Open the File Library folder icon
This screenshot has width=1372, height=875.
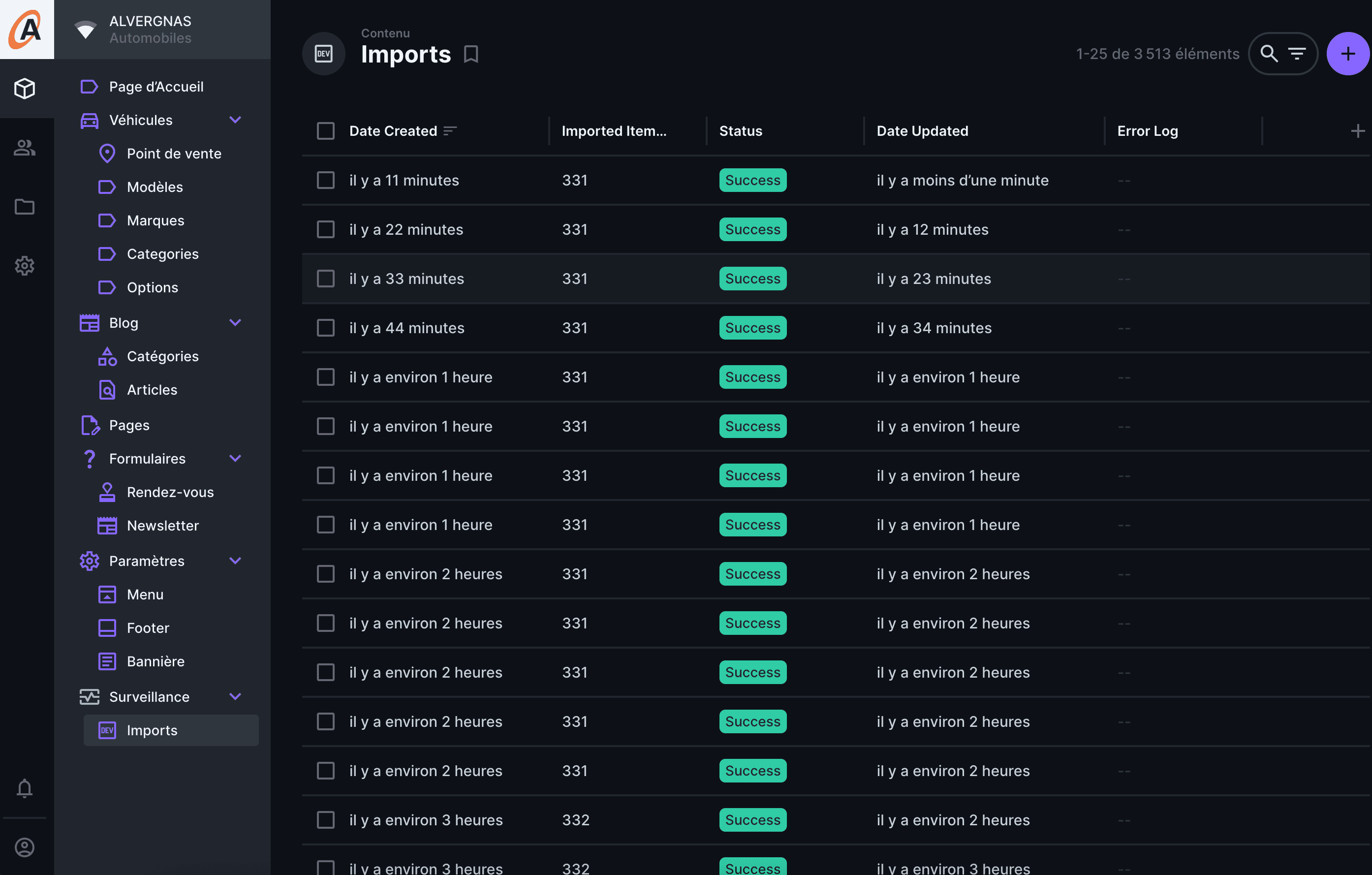[25, 206]
